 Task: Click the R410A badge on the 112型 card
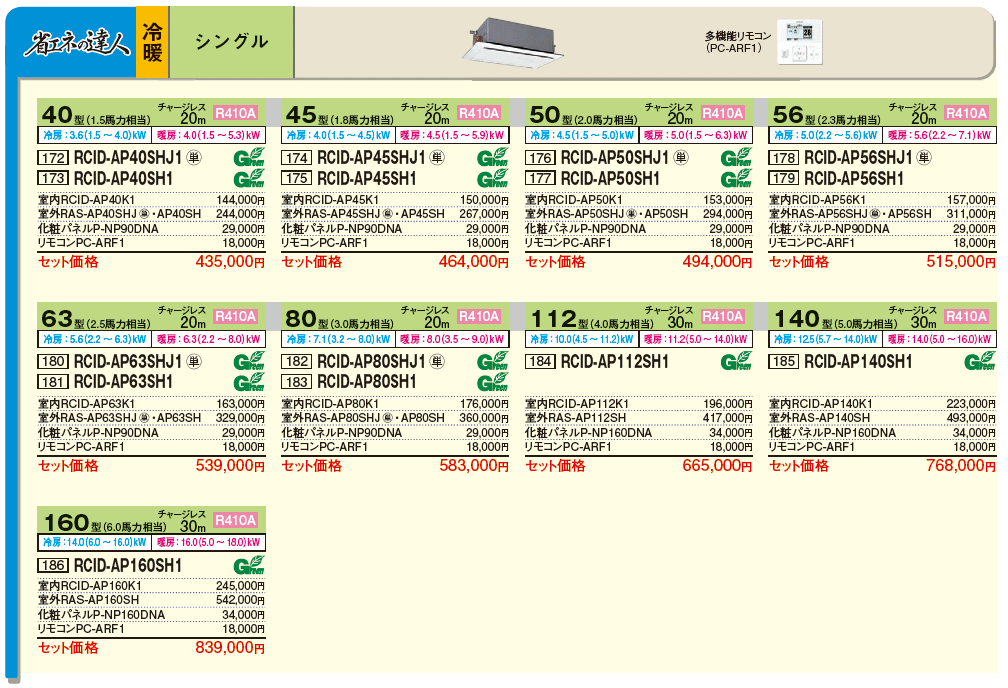tap(723, 316)
